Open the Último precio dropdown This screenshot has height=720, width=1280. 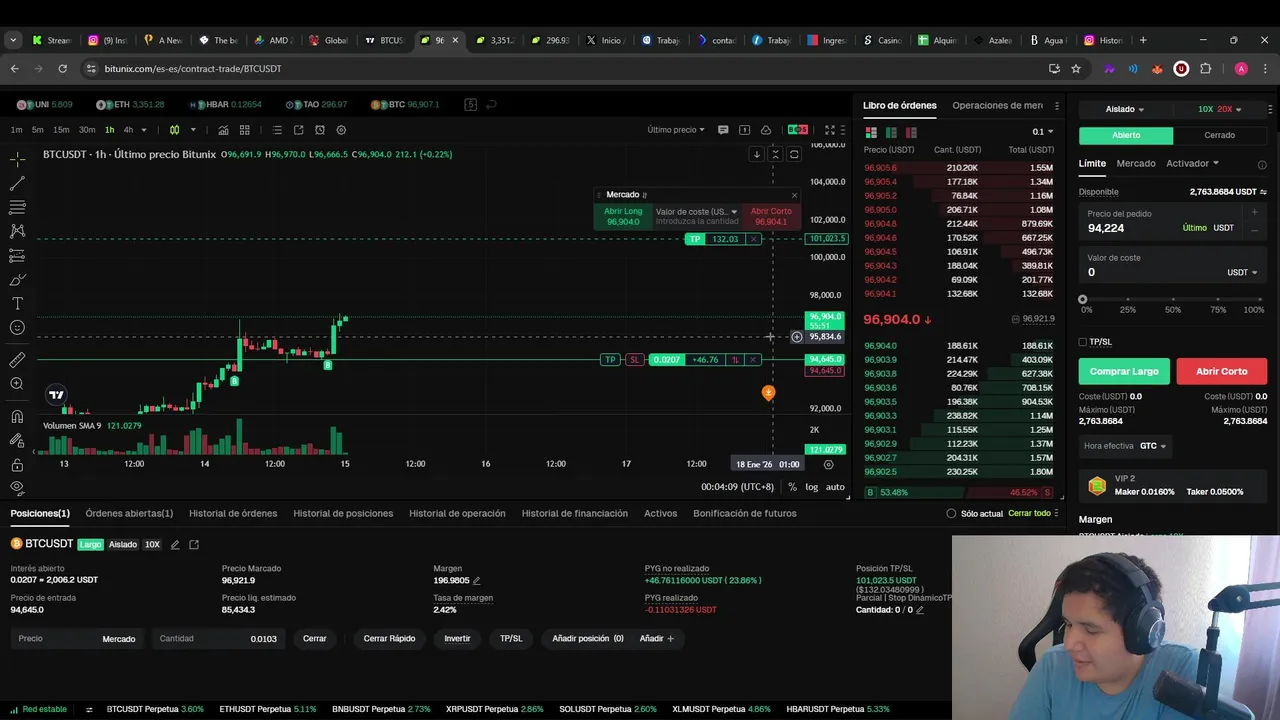coord(675,130)
